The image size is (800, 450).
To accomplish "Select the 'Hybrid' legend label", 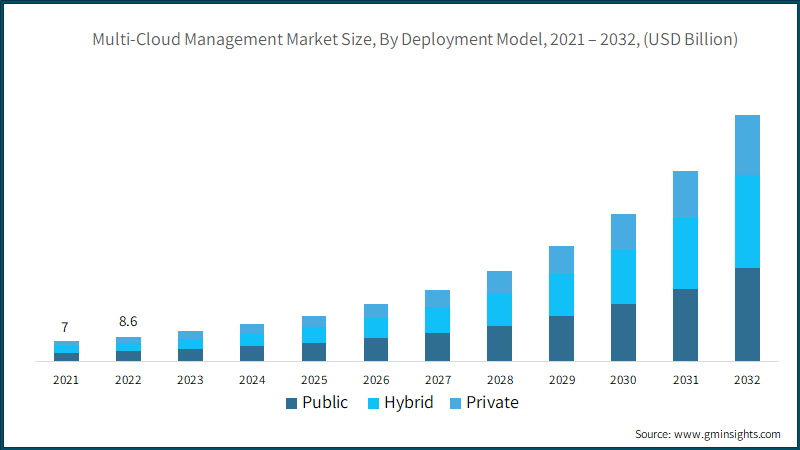I will (409, 403).
